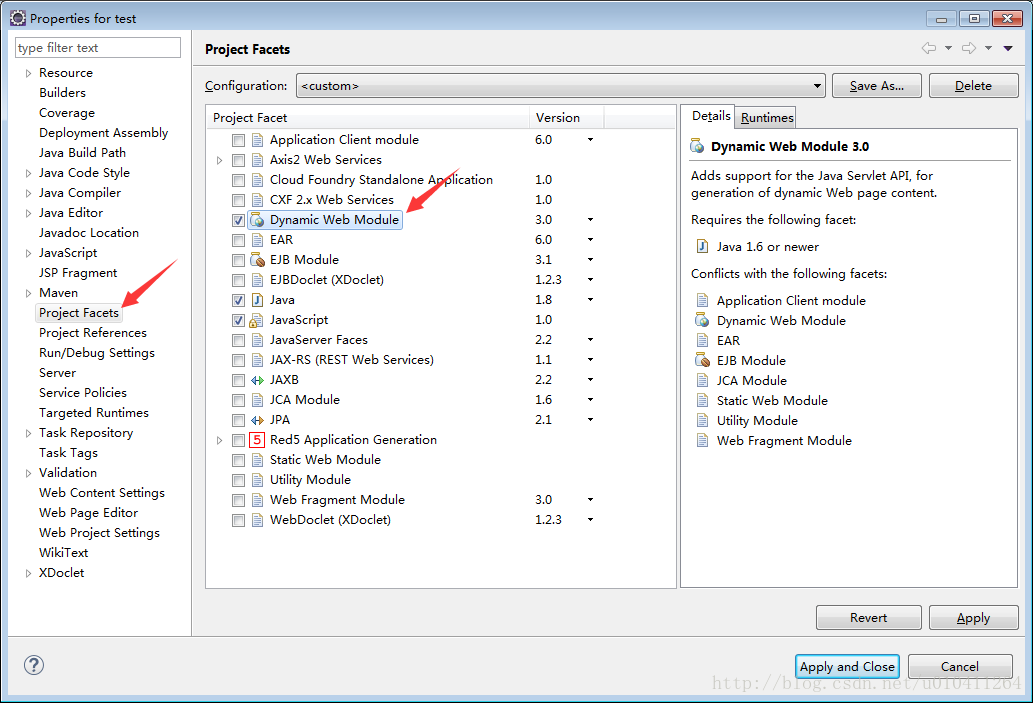
Task: Click the JAXB facet icon
Action: pyautogui.click(x=257, y=380)
